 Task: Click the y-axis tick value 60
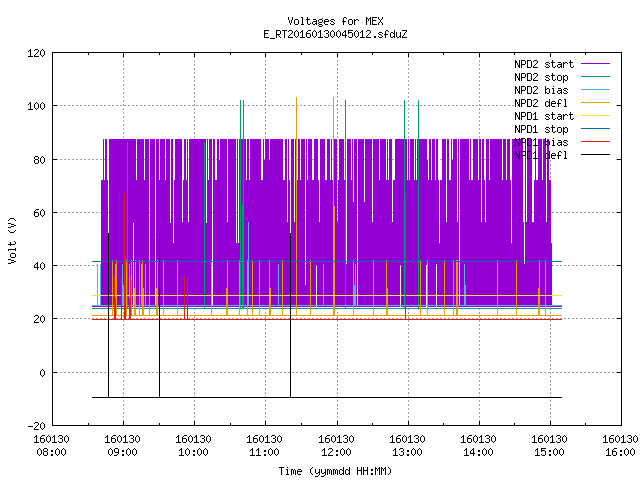pos(39,213)
